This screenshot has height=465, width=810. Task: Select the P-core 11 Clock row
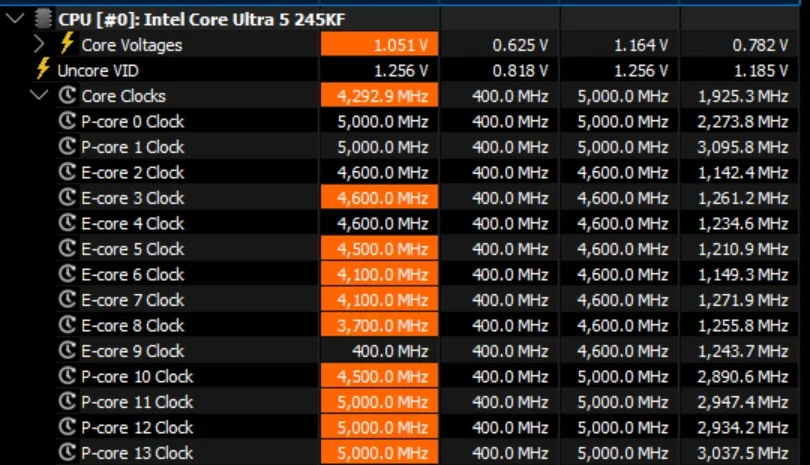[x=136, y=402]
